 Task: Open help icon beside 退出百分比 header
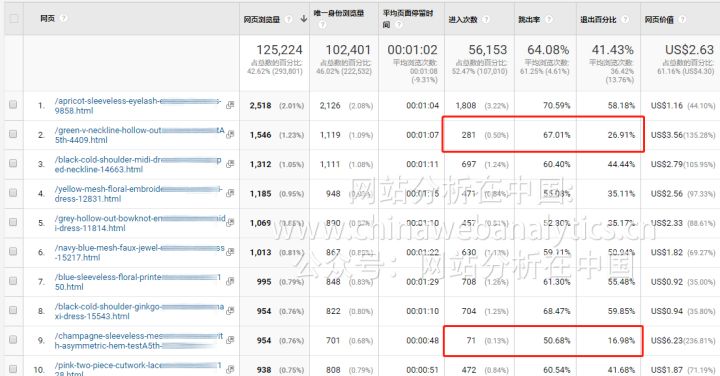624,19
